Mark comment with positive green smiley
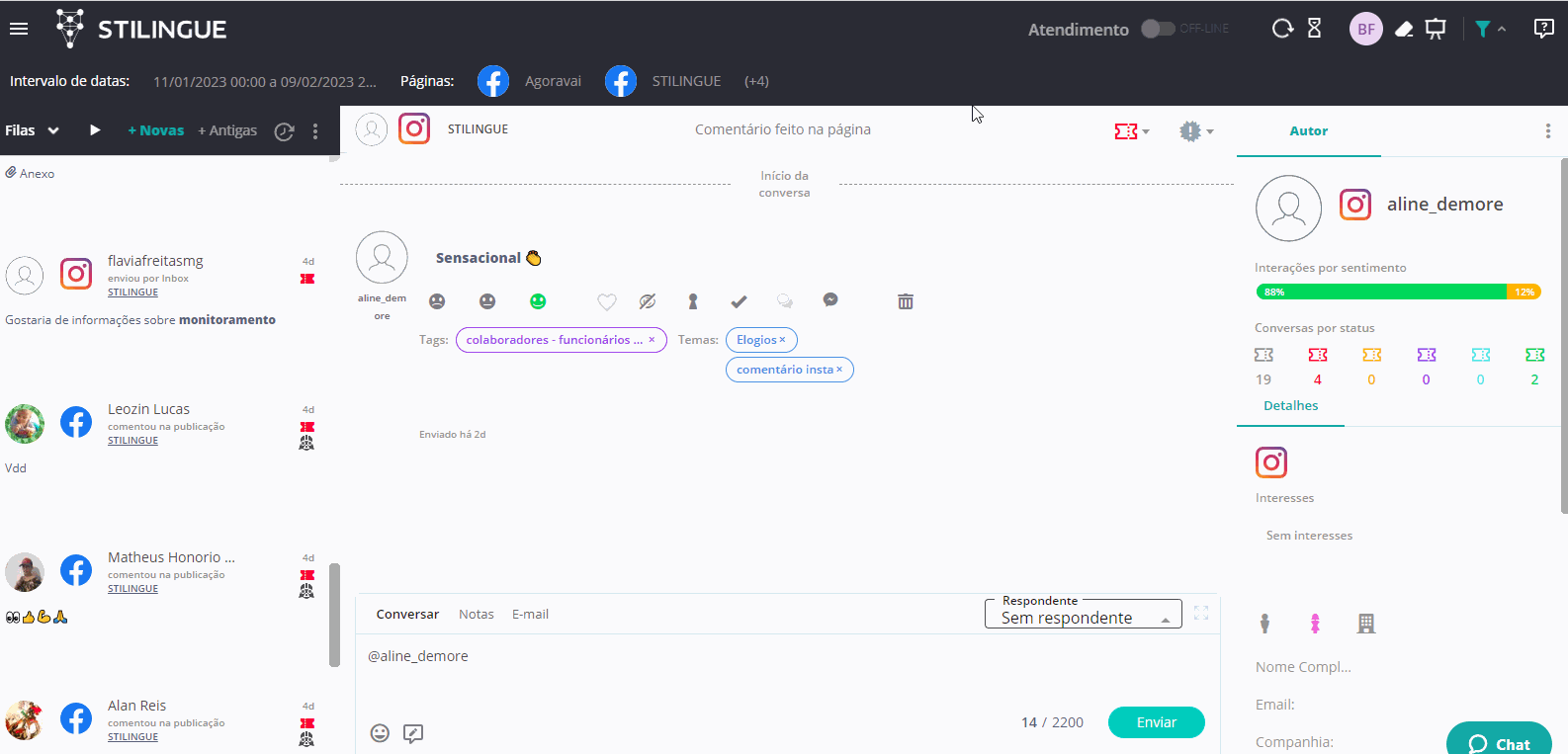Viewport: 1568px width, 754px height. pyautogui.click(x=538, y=301)
